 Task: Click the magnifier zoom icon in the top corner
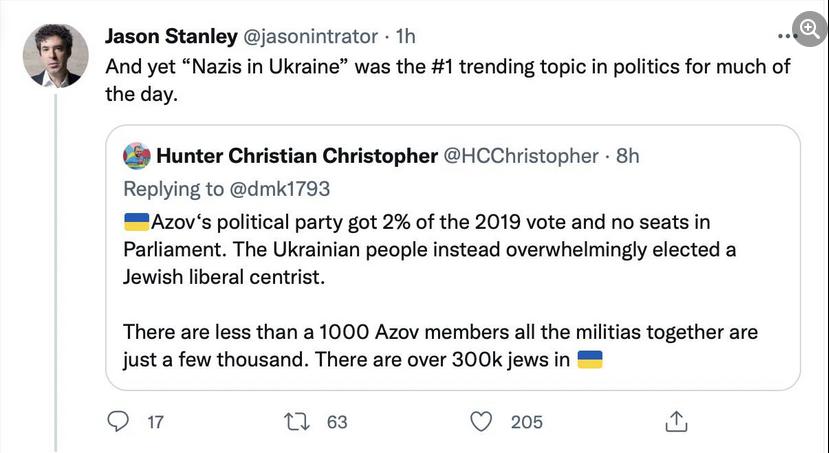[810, 28]
